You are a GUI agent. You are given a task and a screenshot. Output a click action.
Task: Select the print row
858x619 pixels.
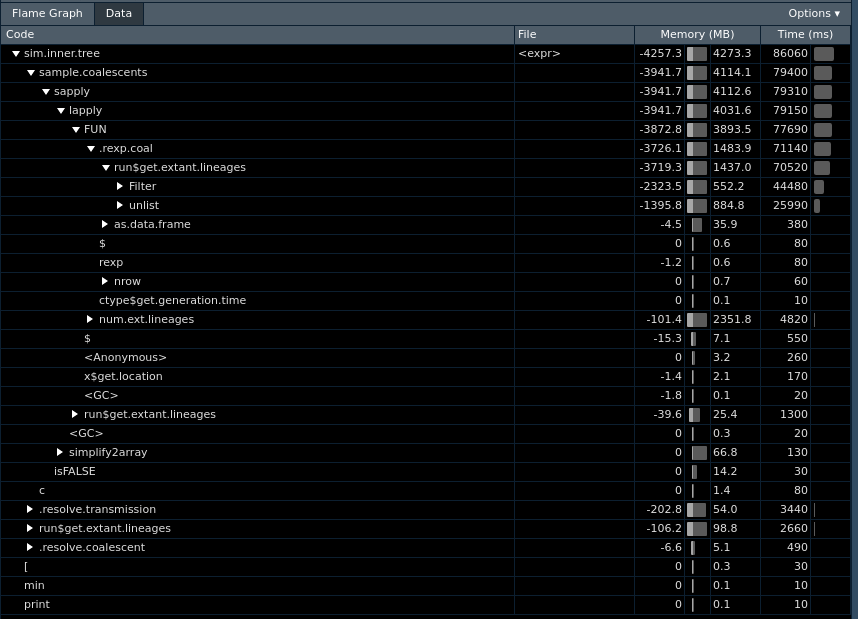[x=426, y=604]
